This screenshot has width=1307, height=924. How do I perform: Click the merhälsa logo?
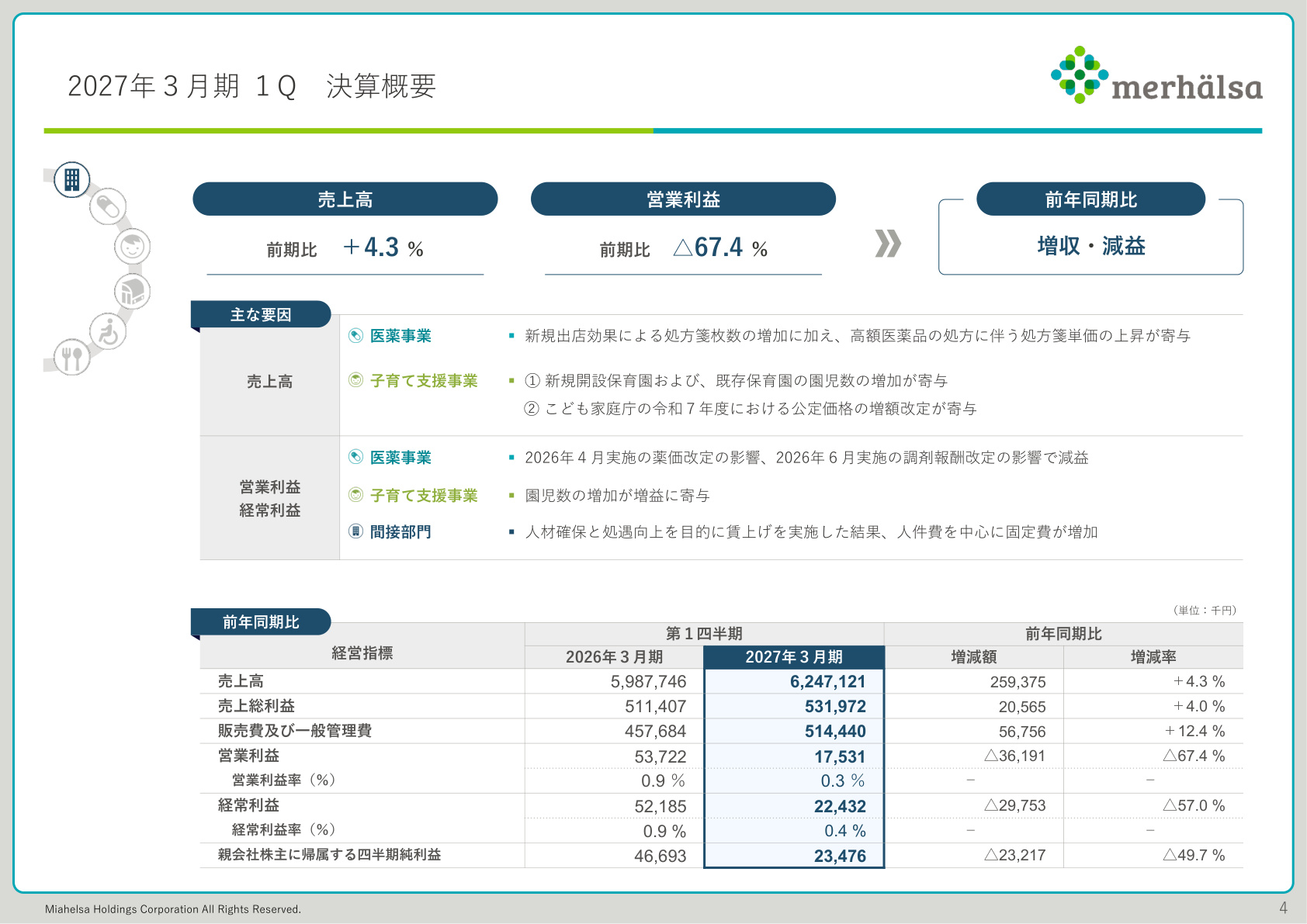point(1156,74)
